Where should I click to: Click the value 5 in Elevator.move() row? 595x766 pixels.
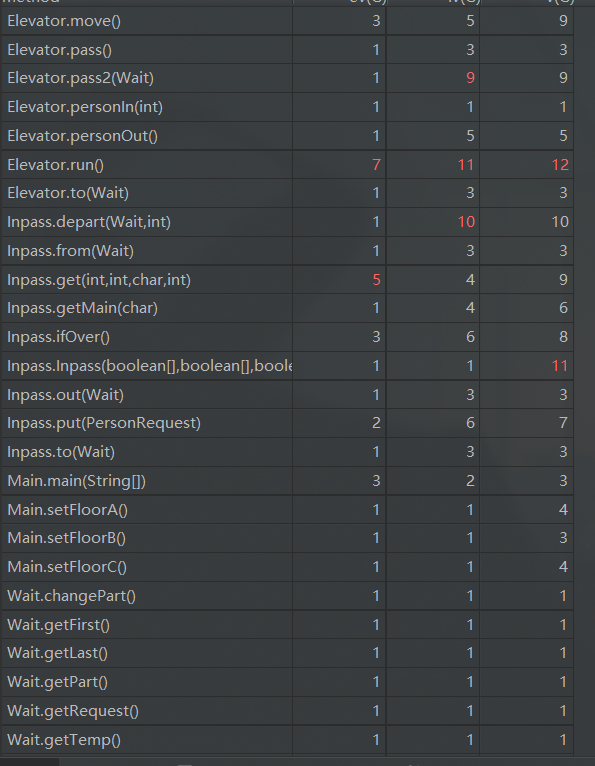pos(470,21)
